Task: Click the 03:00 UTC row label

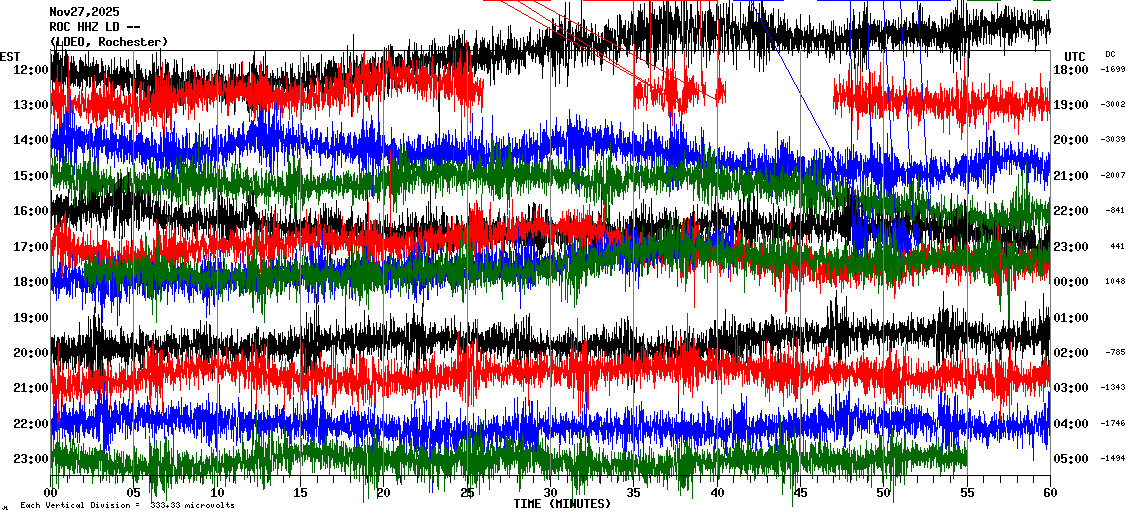Action: 1071,388
